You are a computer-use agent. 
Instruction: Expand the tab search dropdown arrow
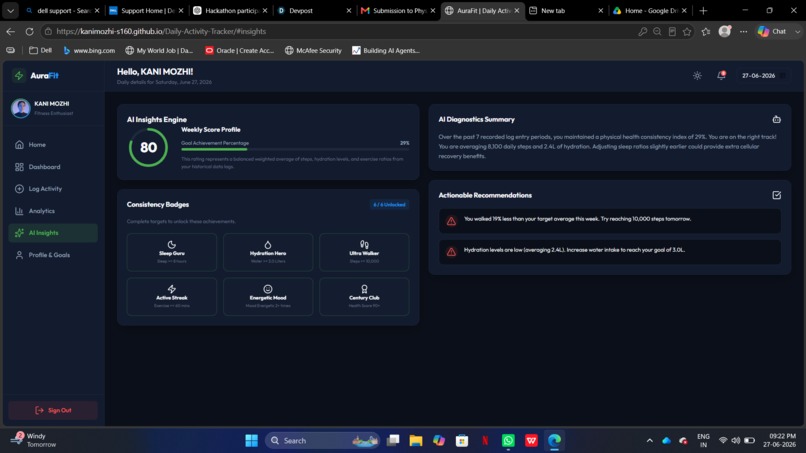point(10,10)
